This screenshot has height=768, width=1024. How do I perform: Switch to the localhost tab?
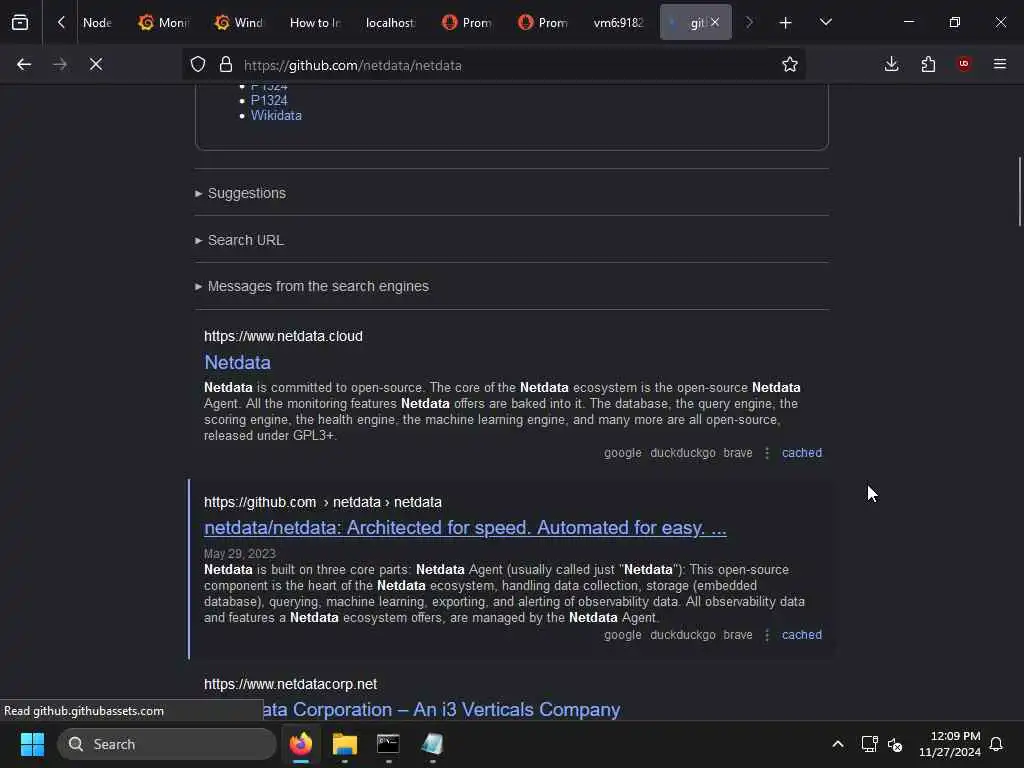(390, 22)
